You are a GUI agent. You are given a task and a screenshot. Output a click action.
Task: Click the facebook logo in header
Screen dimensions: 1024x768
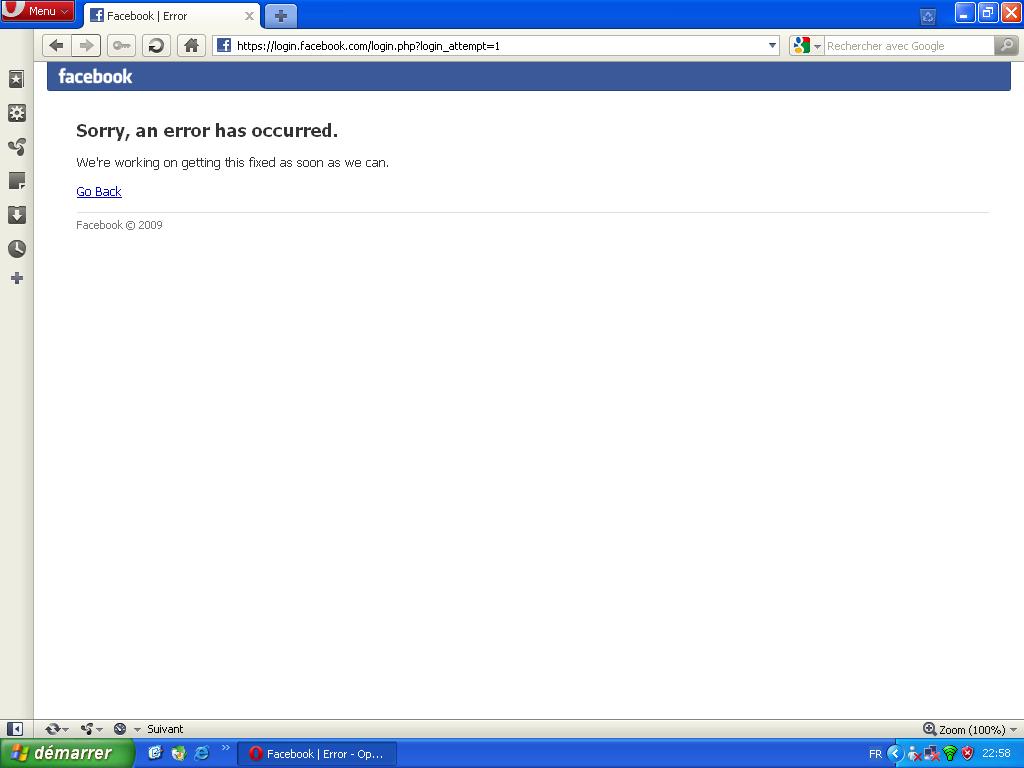tap(95, 76)
